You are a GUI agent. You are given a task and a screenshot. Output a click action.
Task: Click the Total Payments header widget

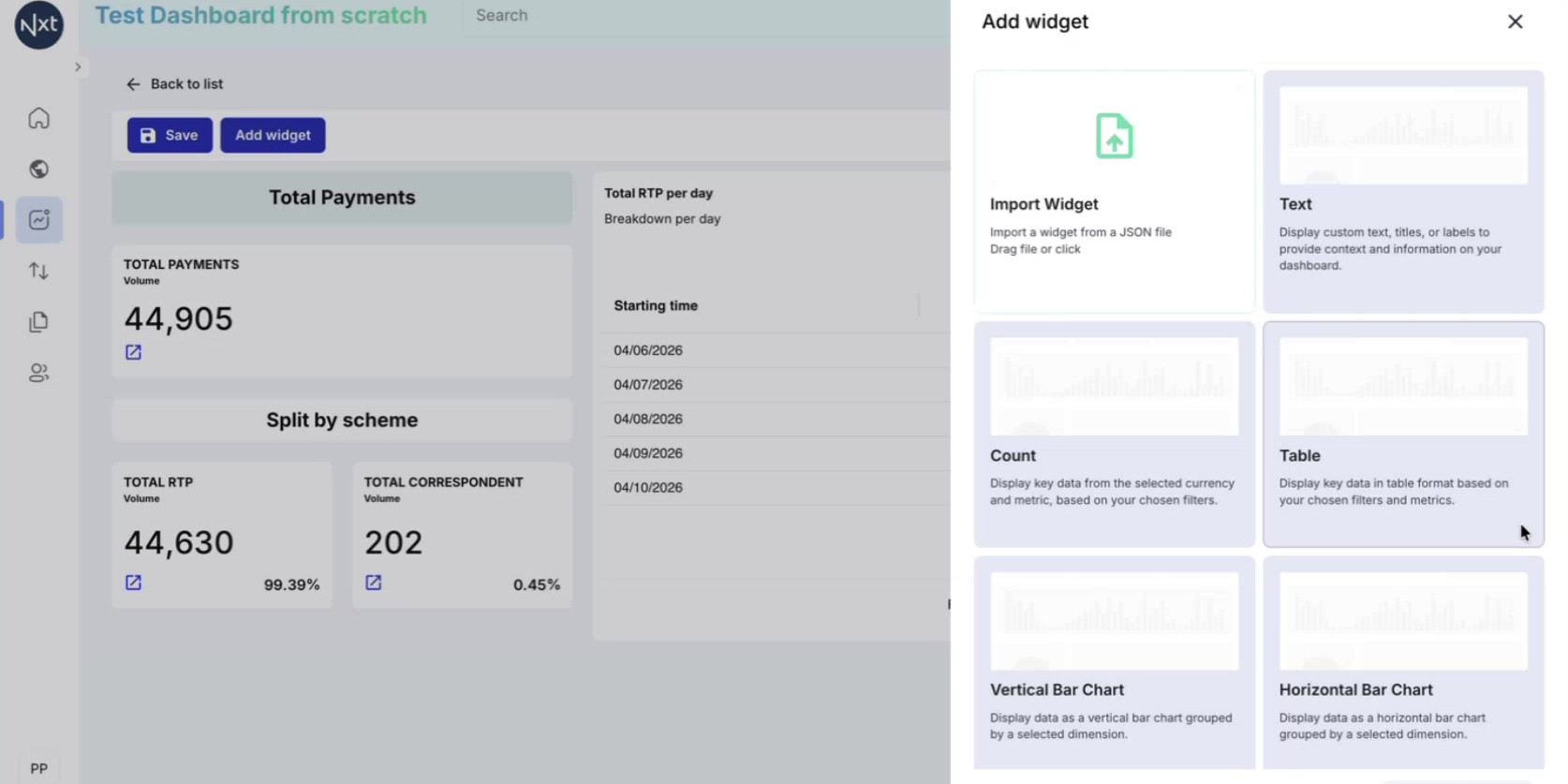[342, 198]
